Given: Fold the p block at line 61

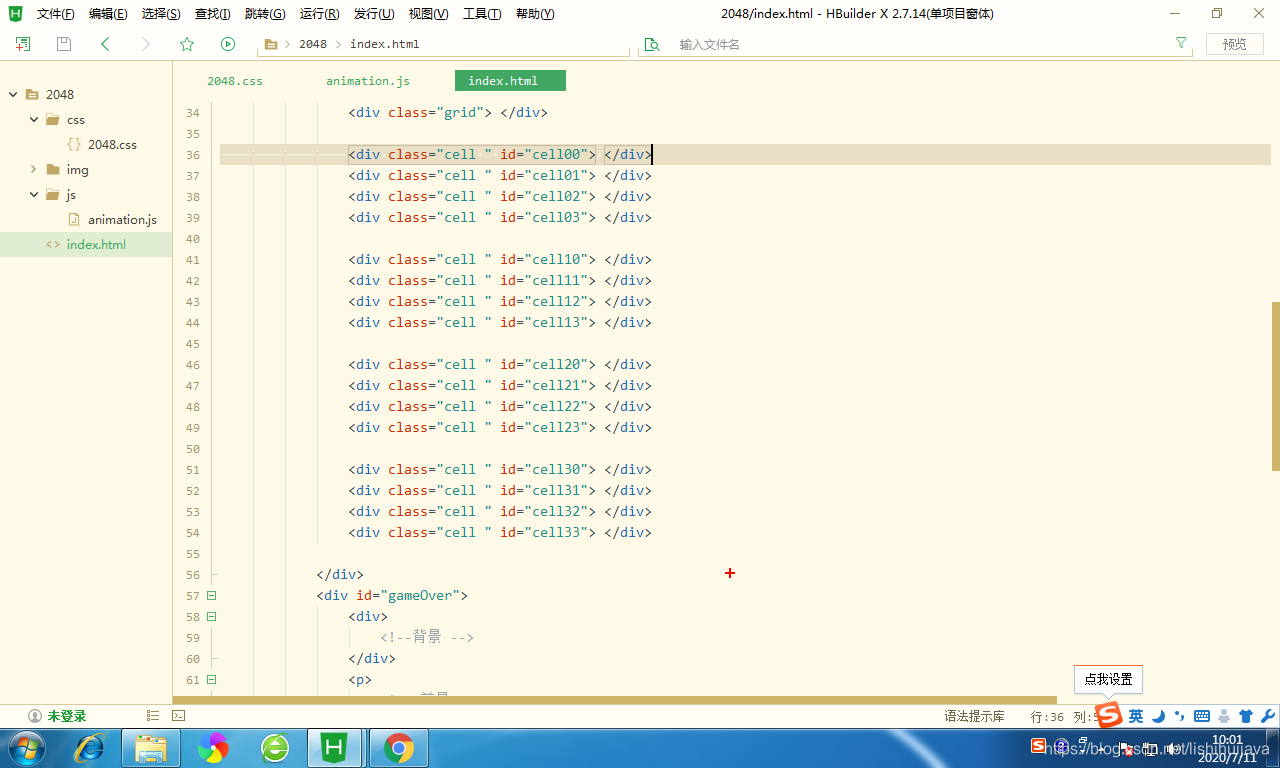Looking at the screenshot, I should click(x=211, y=680).
